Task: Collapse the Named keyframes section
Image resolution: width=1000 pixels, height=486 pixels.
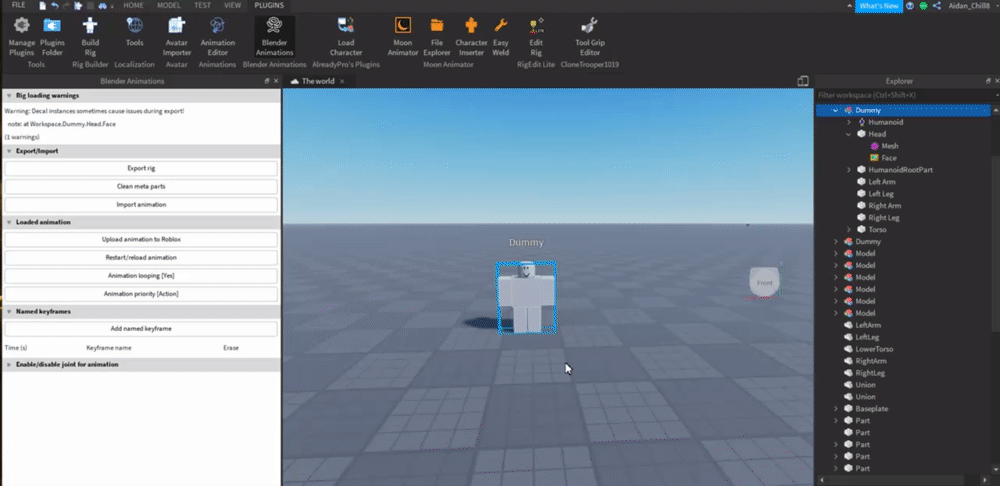Action: (x=9, y=311)
